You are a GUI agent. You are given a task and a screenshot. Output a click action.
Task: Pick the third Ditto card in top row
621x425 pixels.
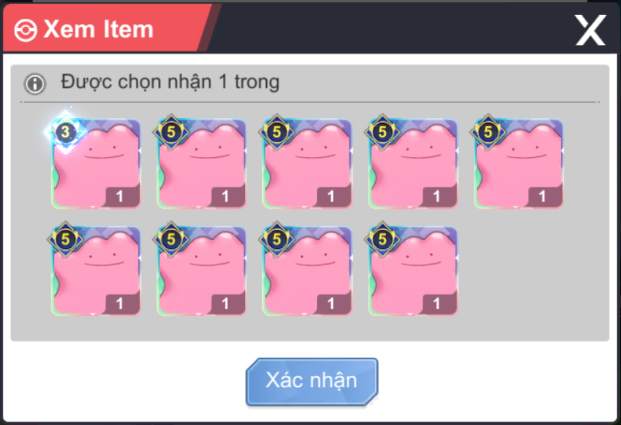307,164
